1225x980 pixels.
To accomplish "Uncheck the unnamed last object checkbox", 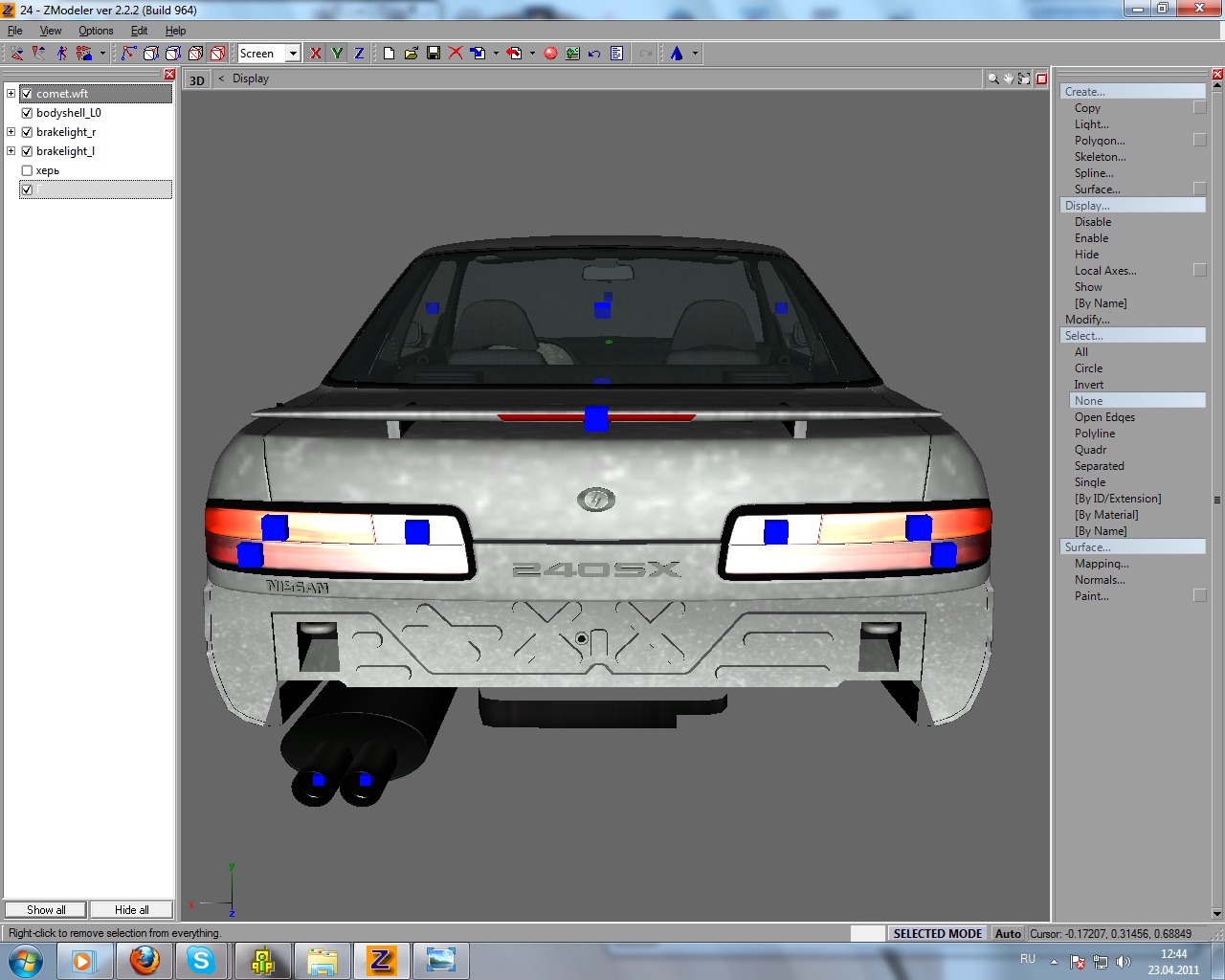I will [27, 189].
